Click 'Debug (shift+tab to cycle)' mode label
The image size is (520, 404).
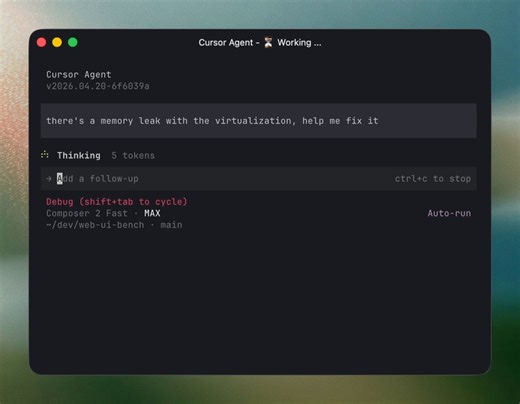pyautogui.click(x=117, y=202)
